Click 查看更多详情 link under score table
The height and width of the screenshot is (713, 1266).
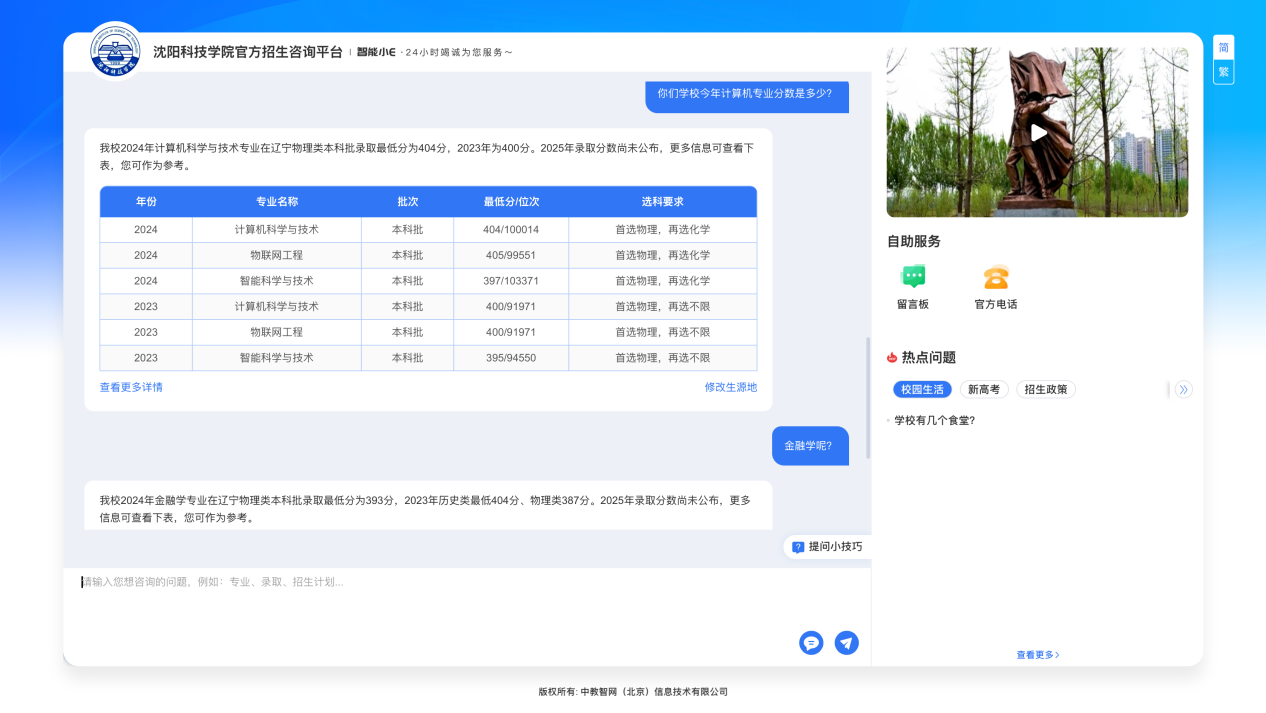click(x=131, y=387)
